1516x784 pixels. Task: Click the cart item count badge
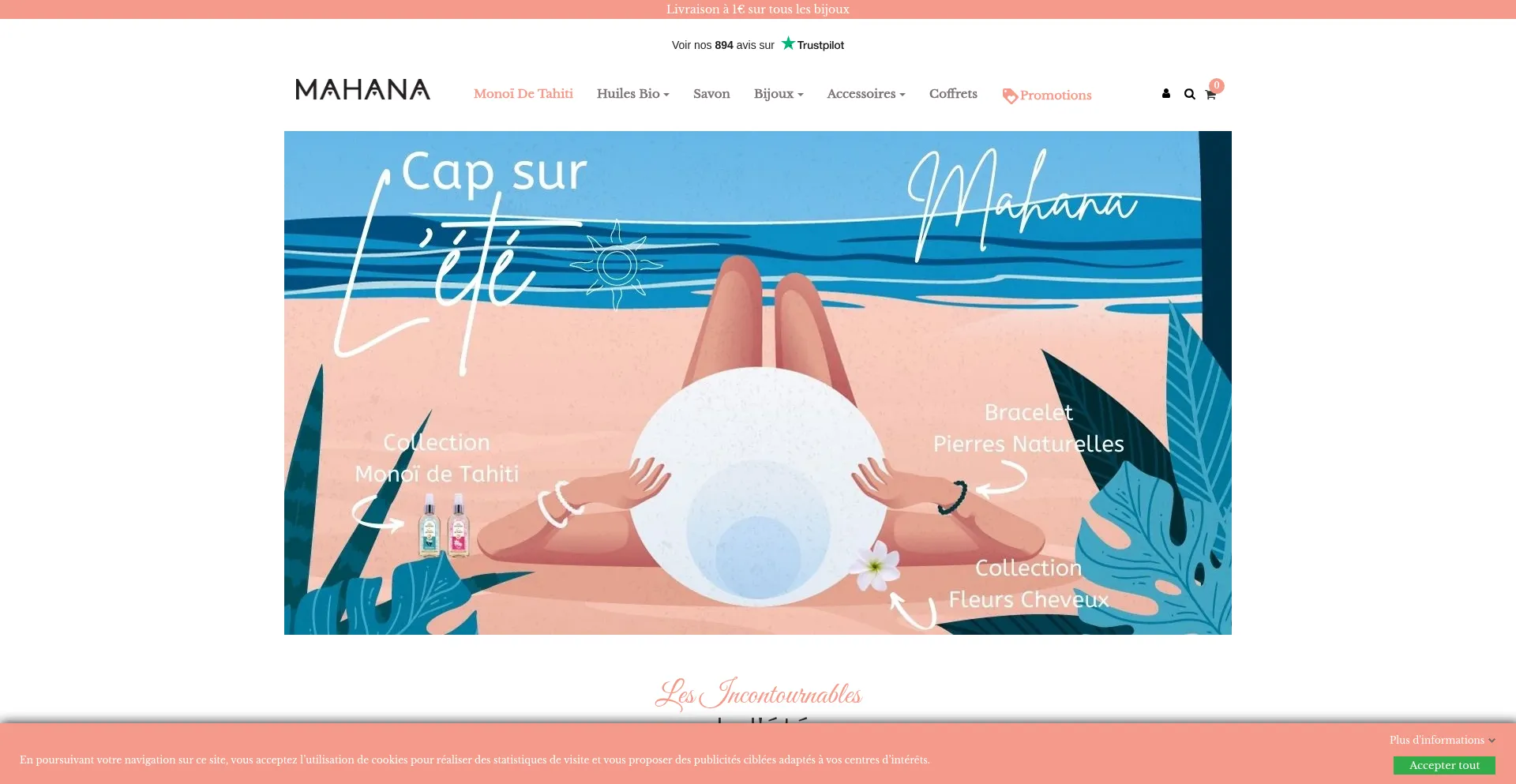coord(1217,85)
